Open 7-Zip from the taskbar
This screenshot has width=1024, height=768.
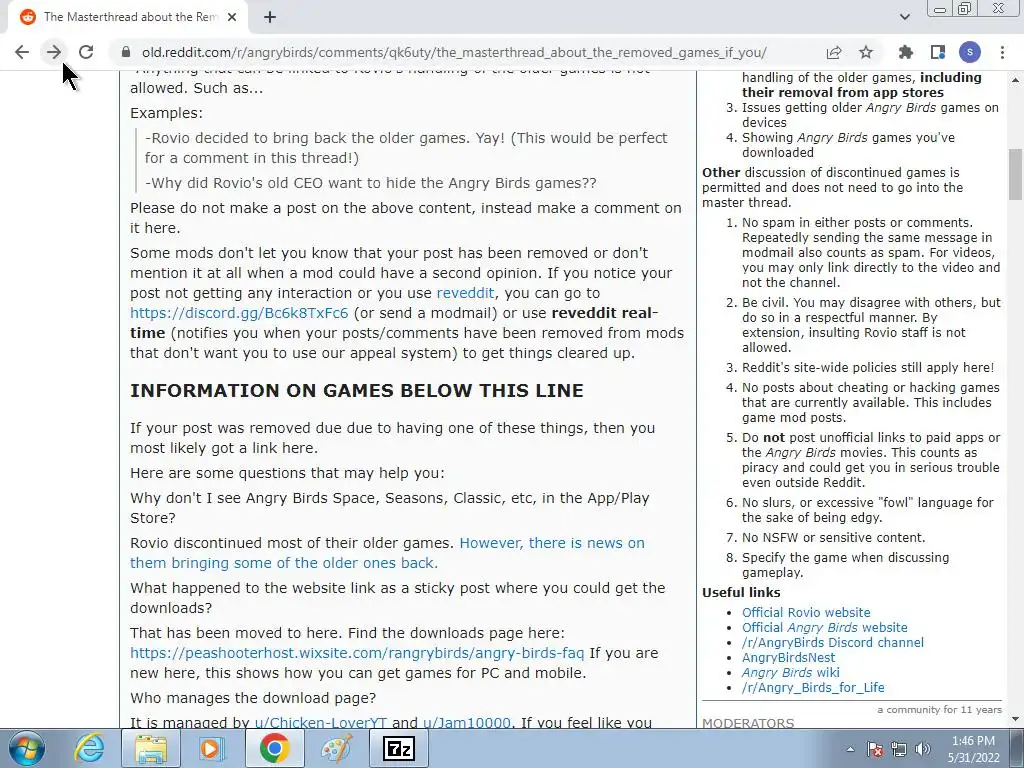coord(398,748)
